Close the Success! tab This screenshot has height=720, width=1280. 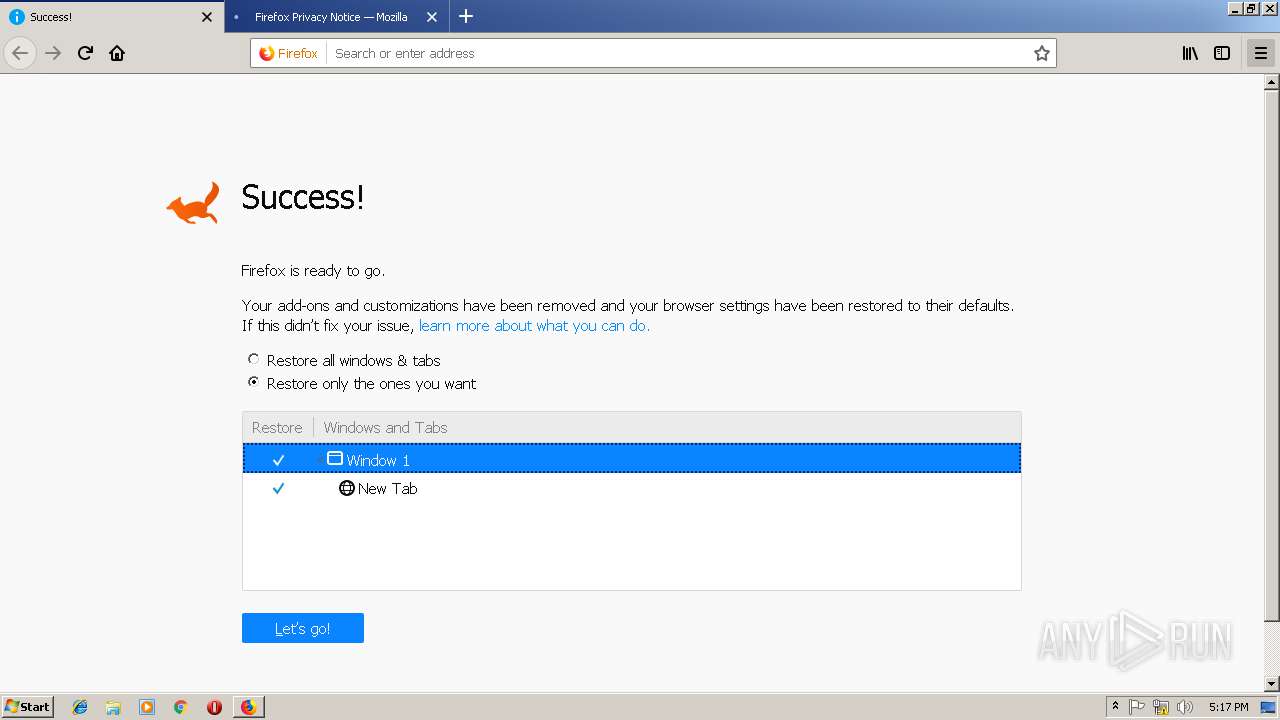207,17
